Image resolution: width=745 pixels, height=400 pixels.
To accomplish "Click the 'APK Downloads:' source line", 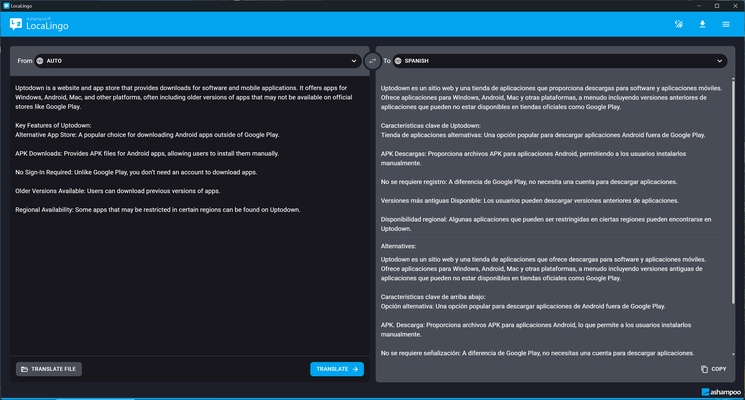I will [x=147, y=153].
